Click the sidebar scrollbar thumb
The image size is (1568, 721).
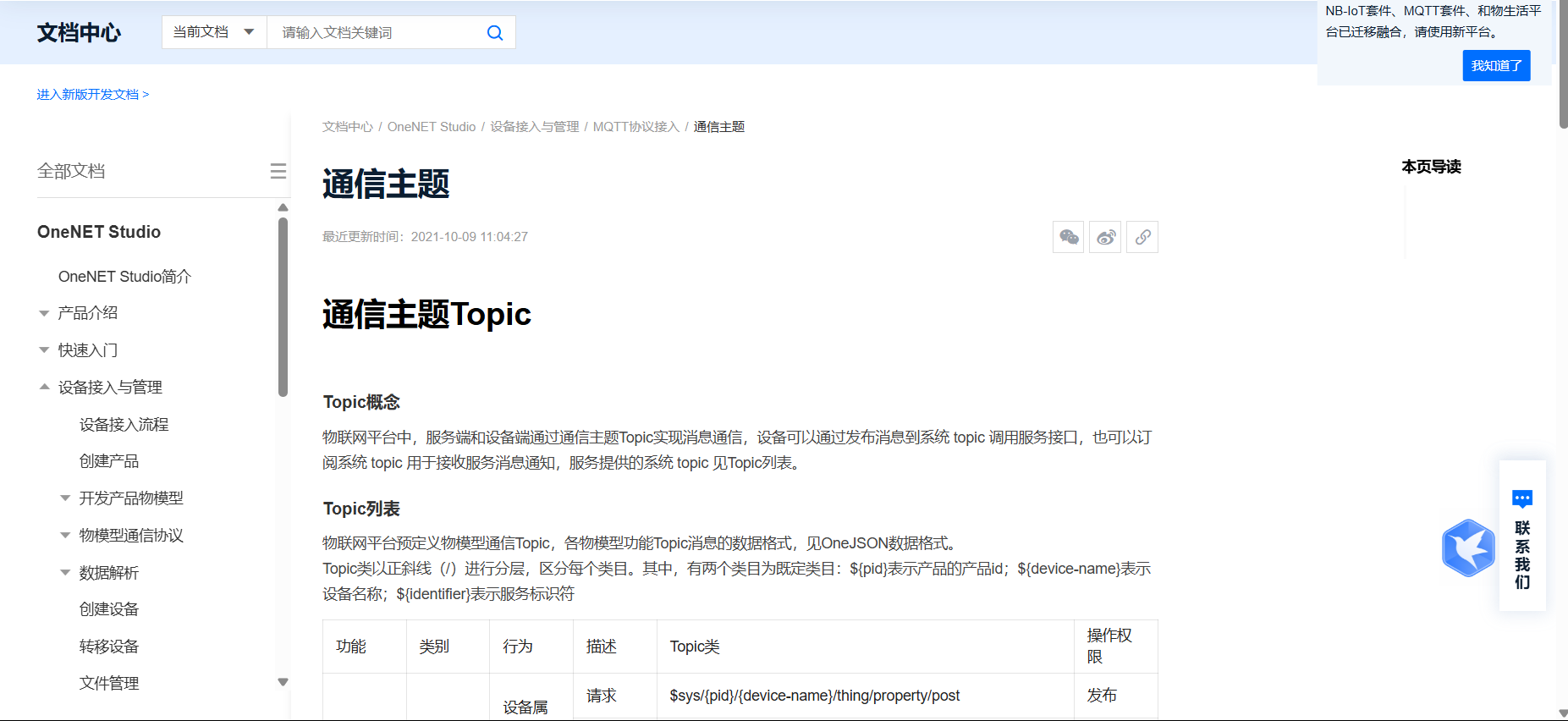283,307
